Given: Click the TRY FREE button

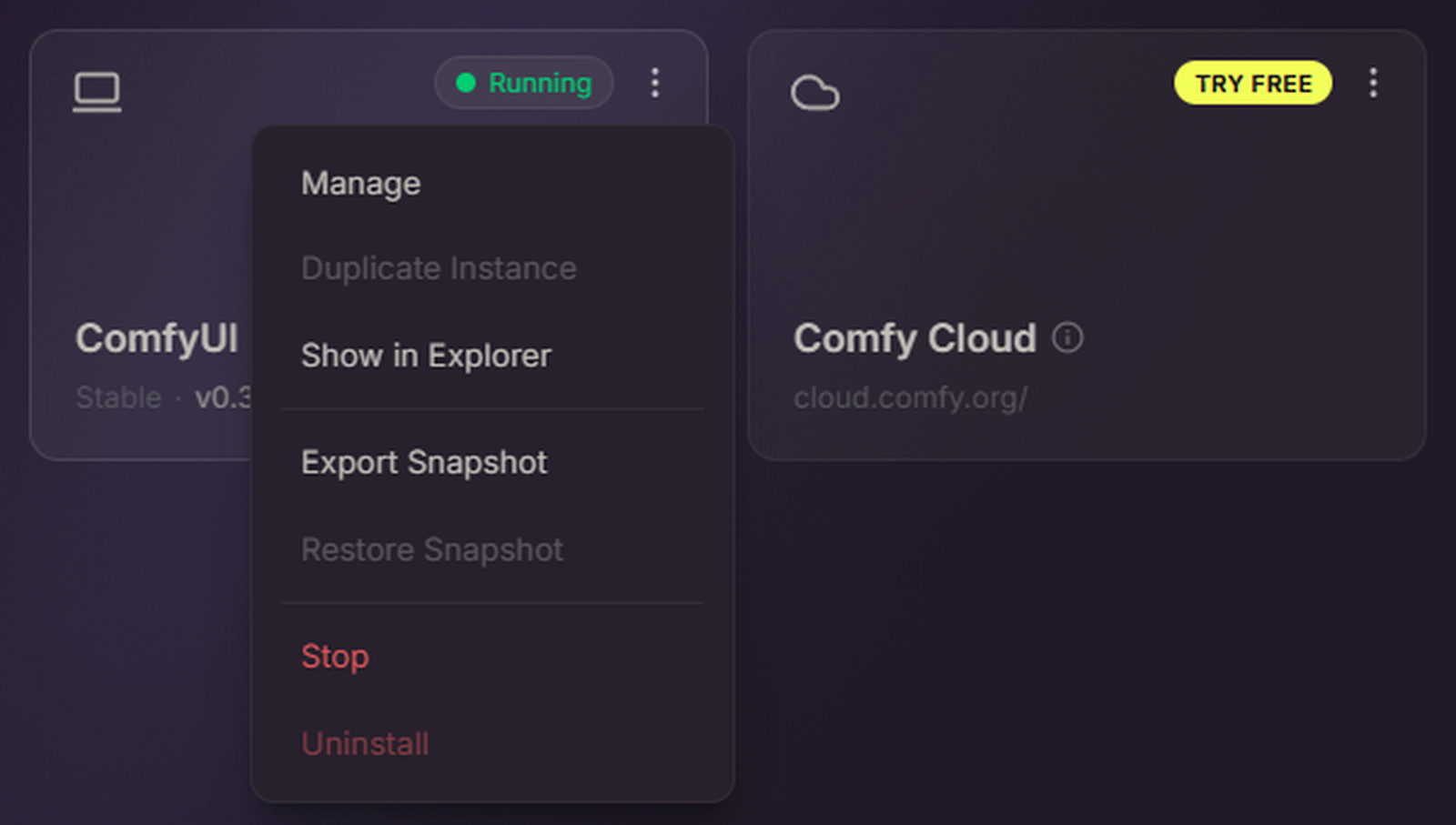Looking at the screenshot, I should click(1253, 83).
